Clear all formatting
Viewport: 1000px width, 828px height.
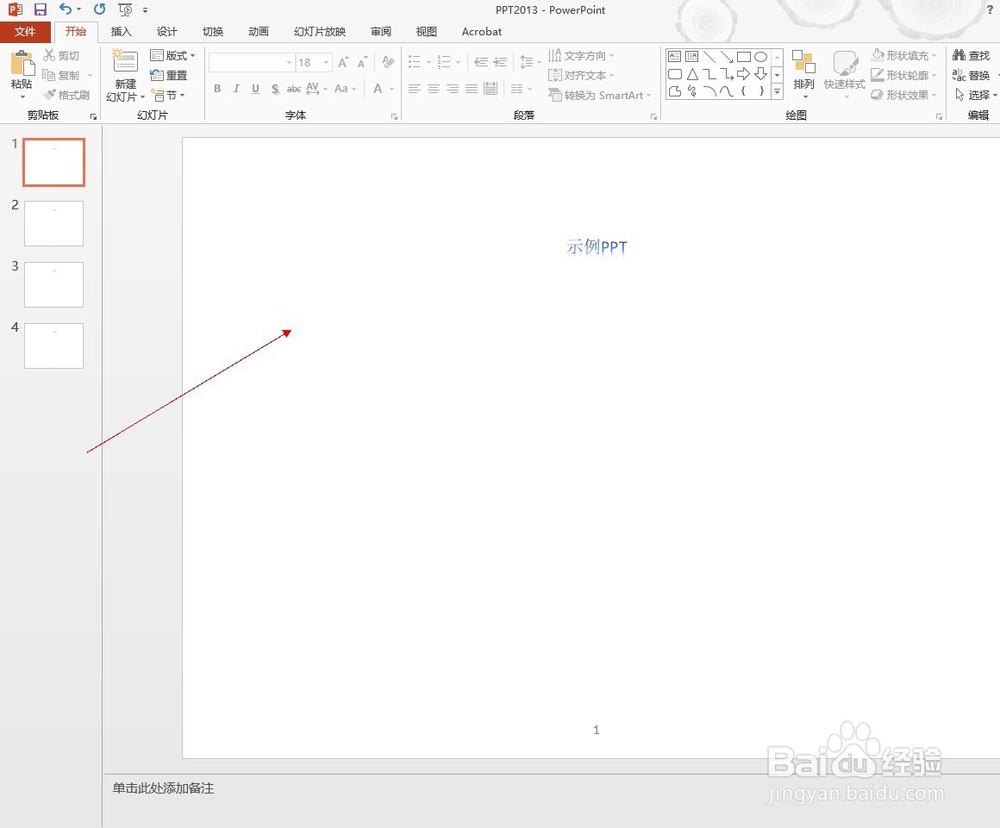coord(388,62)
